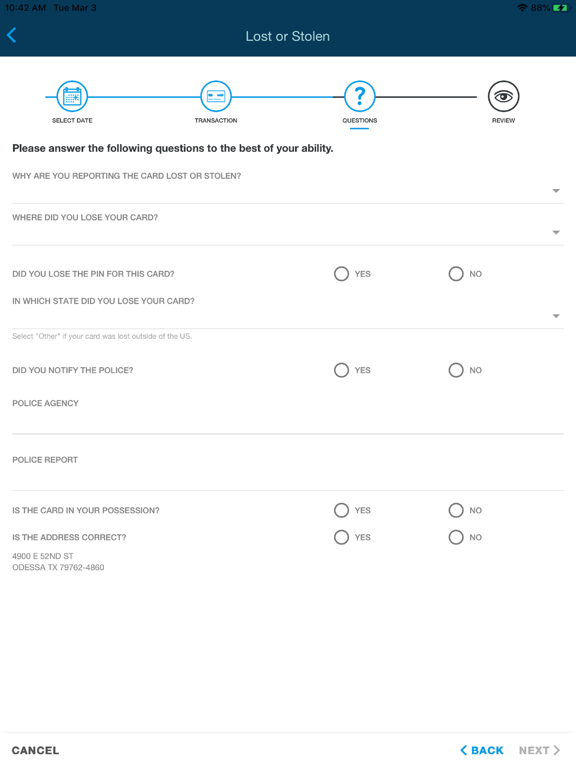Click the Questions step label
The height and width of the screenshot is (768, 576).
click(360, 120)
